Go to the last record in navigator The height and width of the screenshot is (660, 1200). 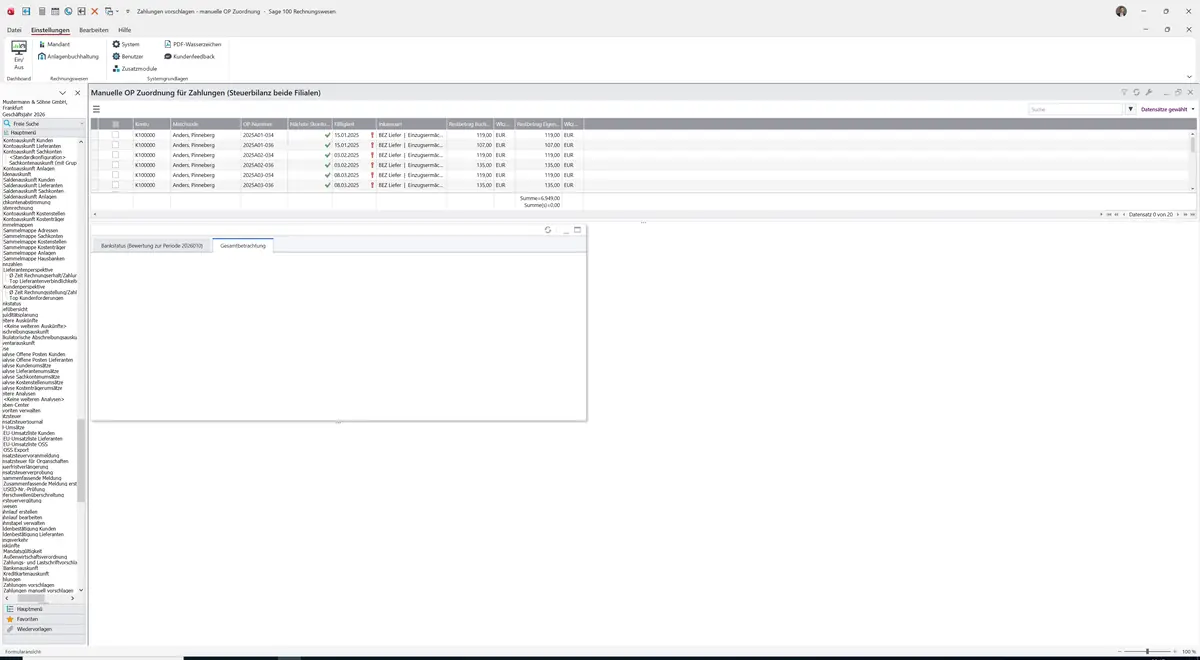(x=1193, y=214)
